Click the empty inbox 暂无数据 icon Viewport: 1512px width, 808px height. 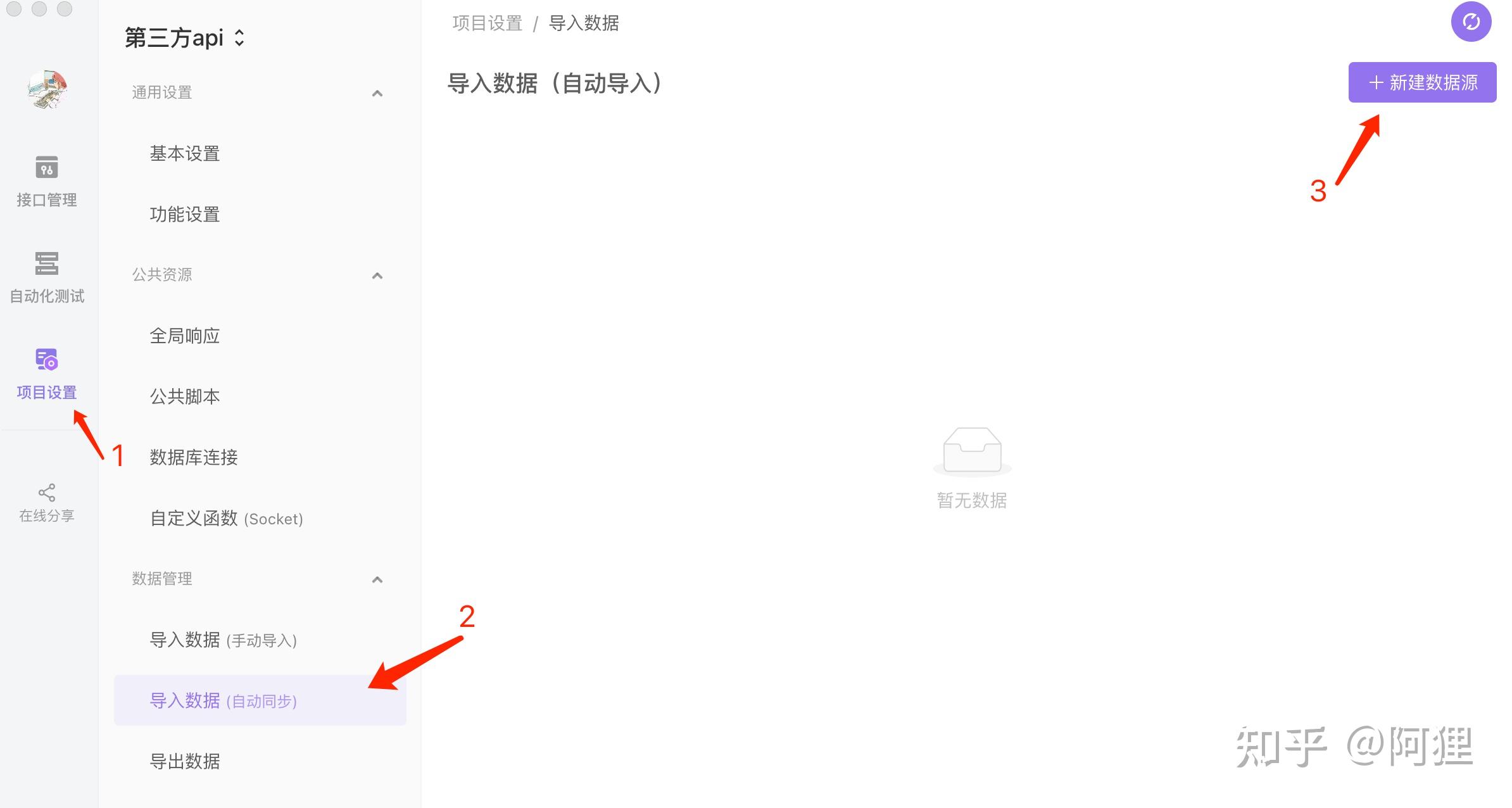point(972,451)
